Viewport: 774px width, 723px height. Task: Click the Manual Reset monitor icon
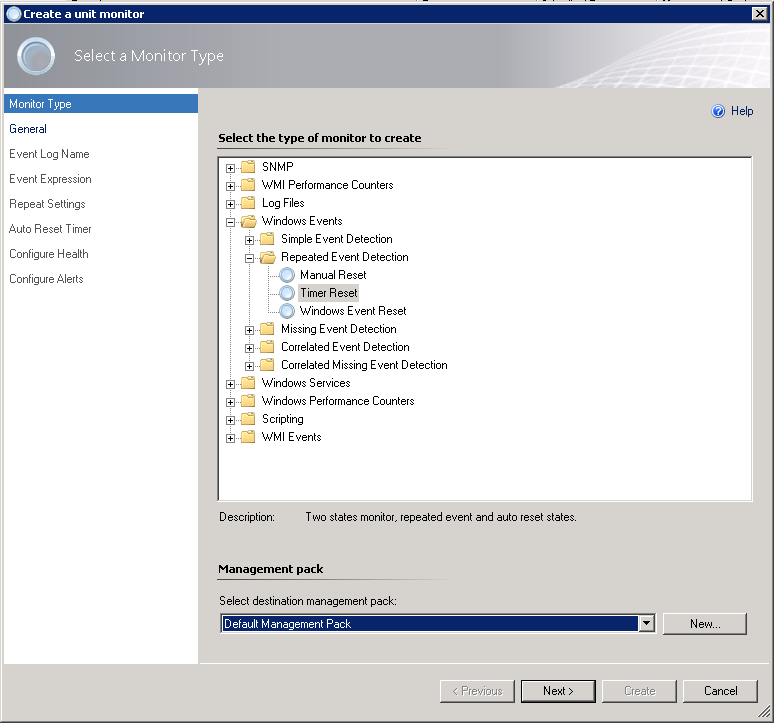[287, 275]
